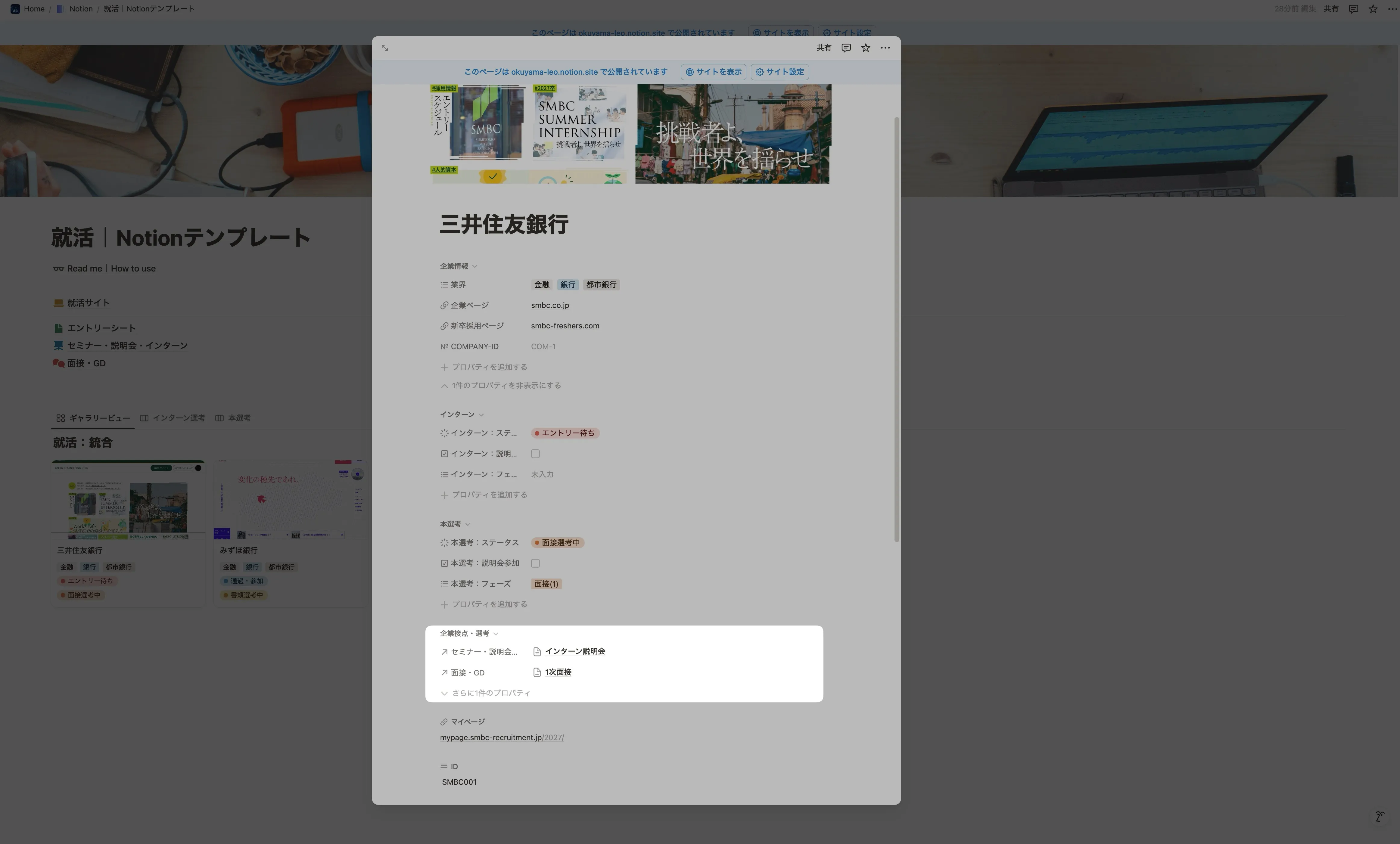The height and width of the screenshot is (844, 1400).
Task: Check the 本選考：説明会参加 checkbox
Action: (535, 563)
